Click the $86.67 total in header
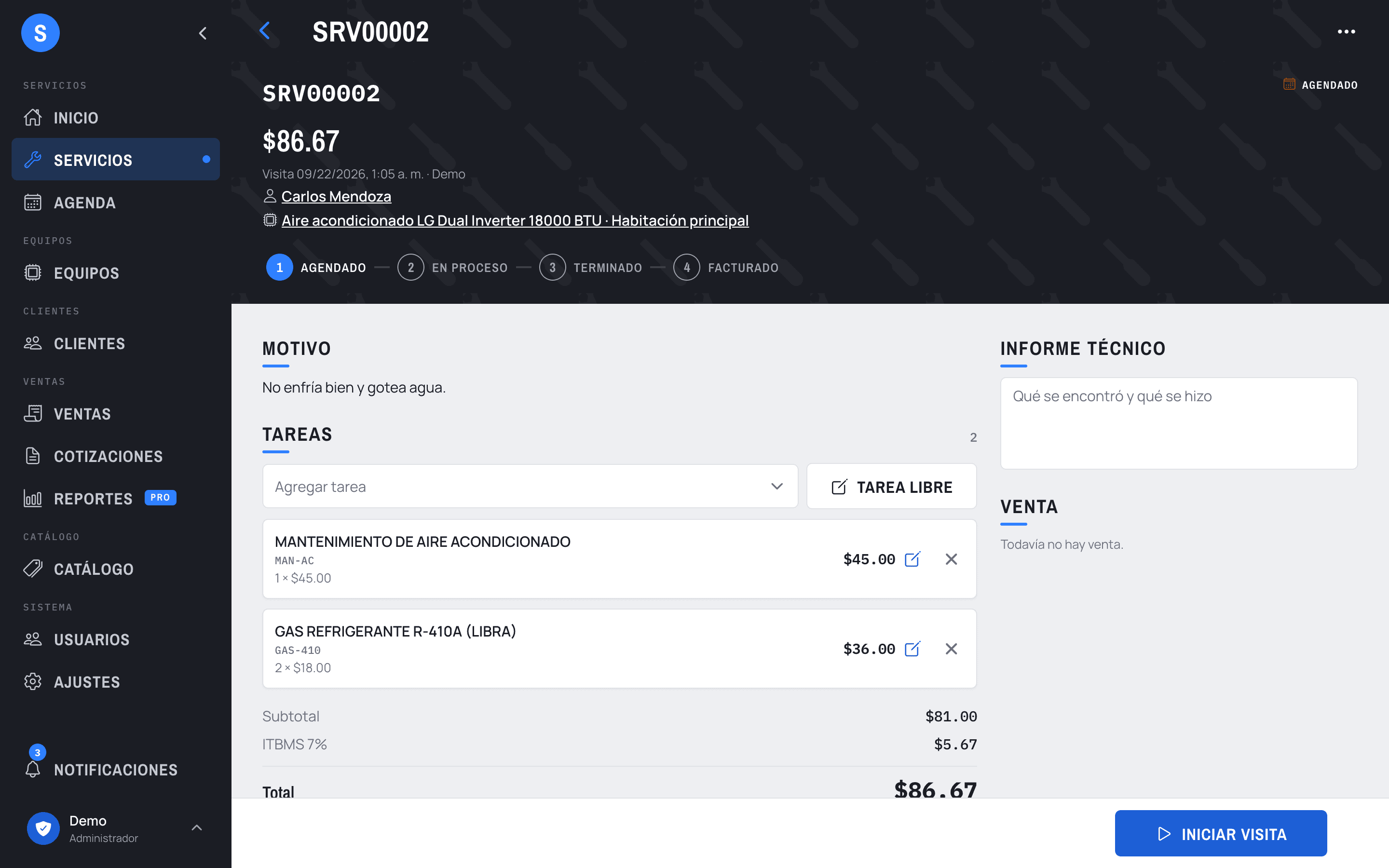 point(301,141)
